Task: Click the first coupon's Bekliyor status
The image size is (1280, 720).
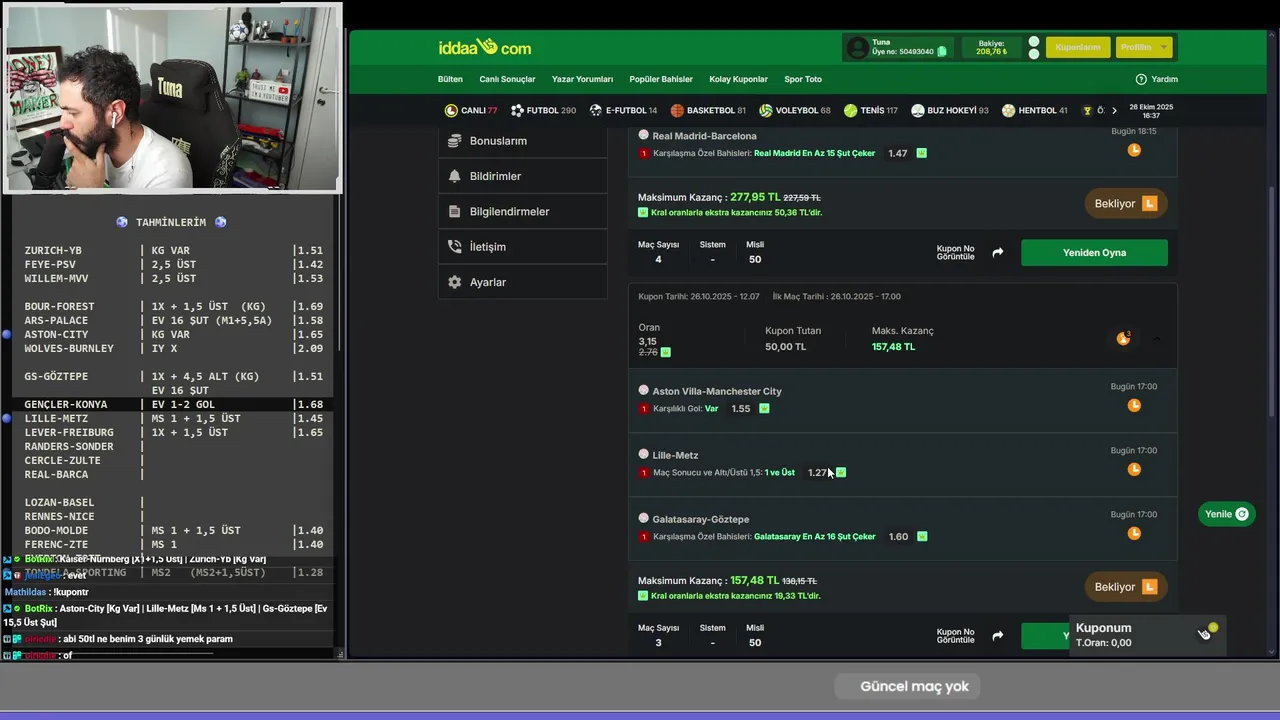Action: [x=1125, y=204]
